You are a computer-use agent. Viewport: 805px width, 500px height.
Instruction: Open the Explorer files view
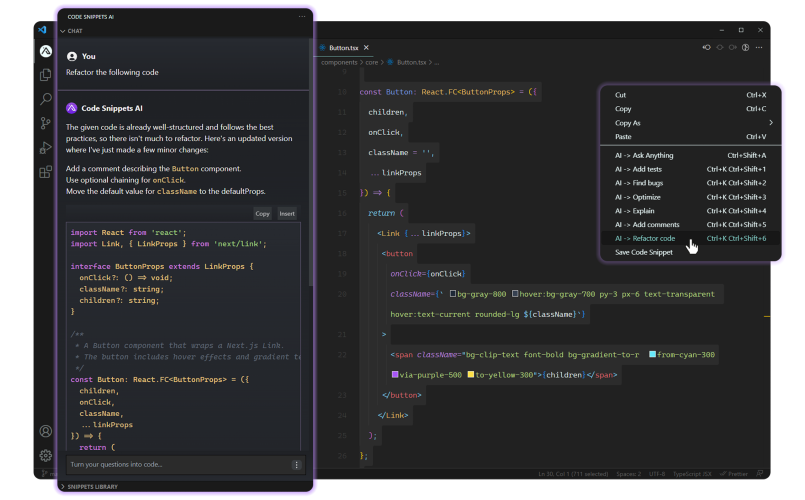pyautogui.click(x=46, y=75)
